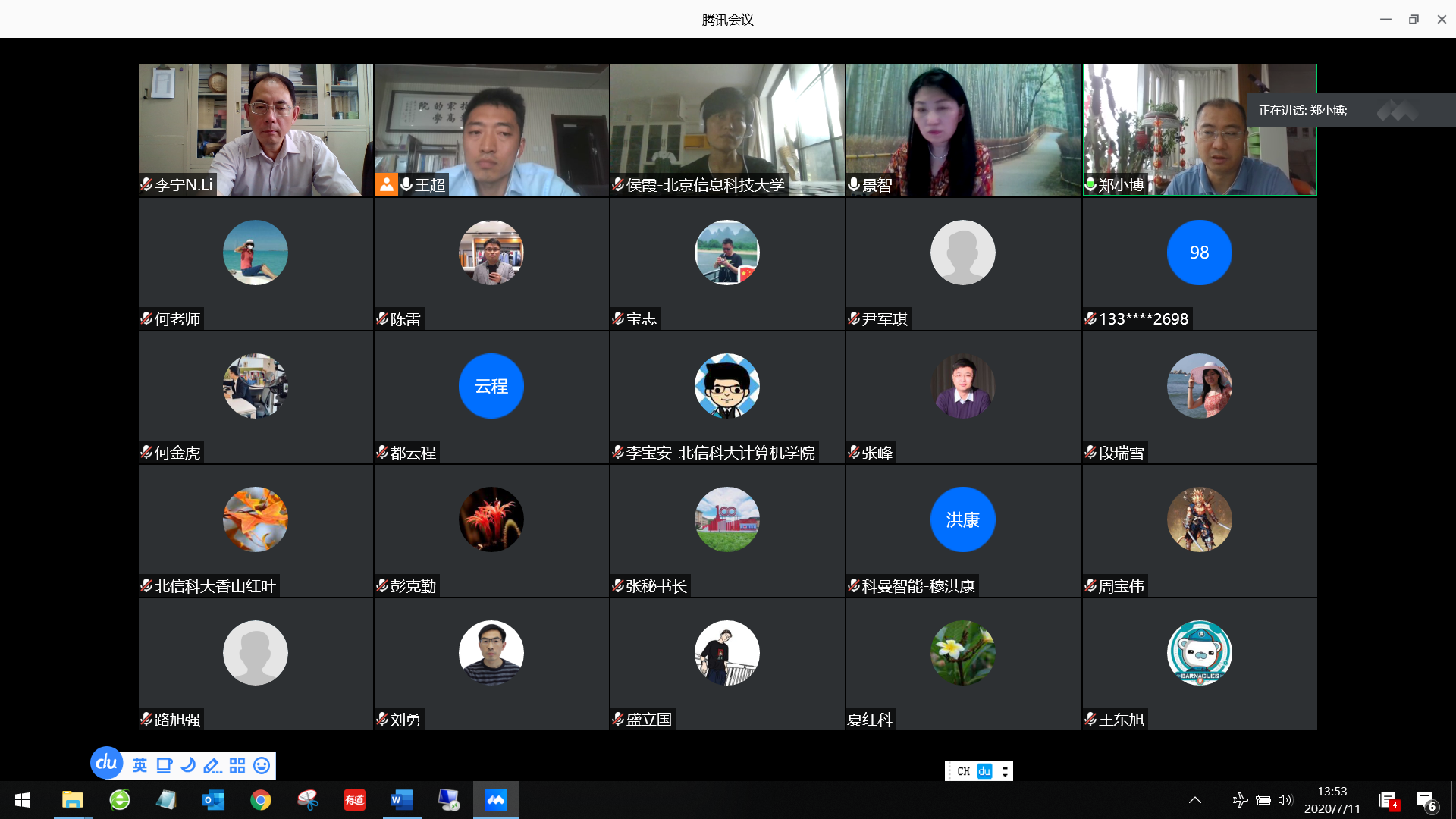1456x819 pixels.
Task: Toggle the moon half-width mode in IME bar
Action: click(x=188, y=766)
